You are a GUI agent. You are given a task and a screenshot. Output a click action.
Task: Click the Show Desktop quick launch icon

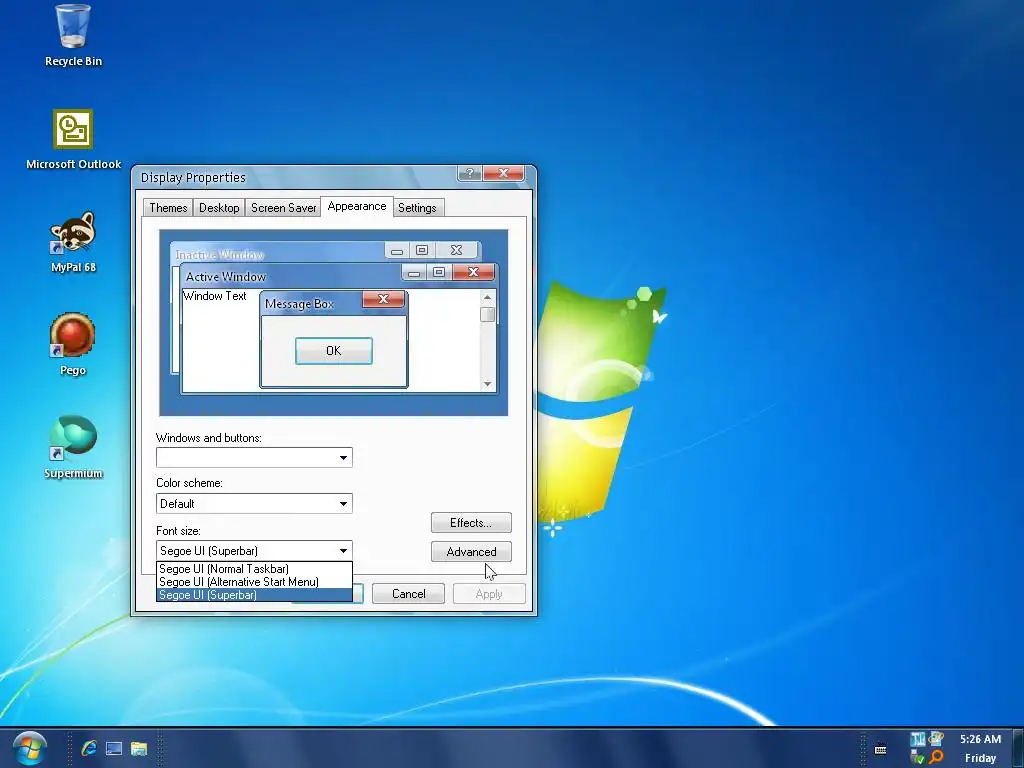click(114, 748)
